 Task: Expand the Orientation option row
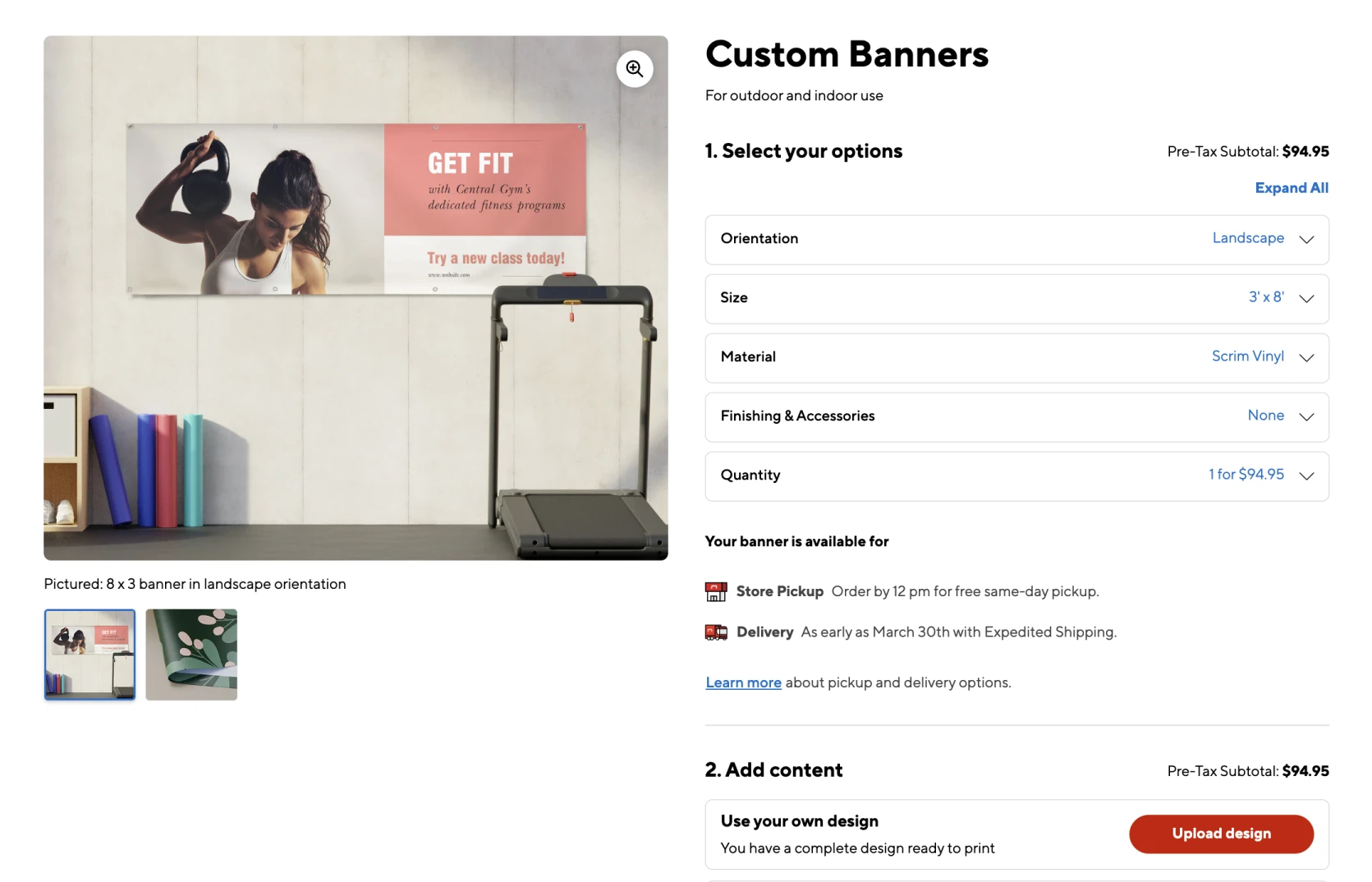click(1016, 239)
